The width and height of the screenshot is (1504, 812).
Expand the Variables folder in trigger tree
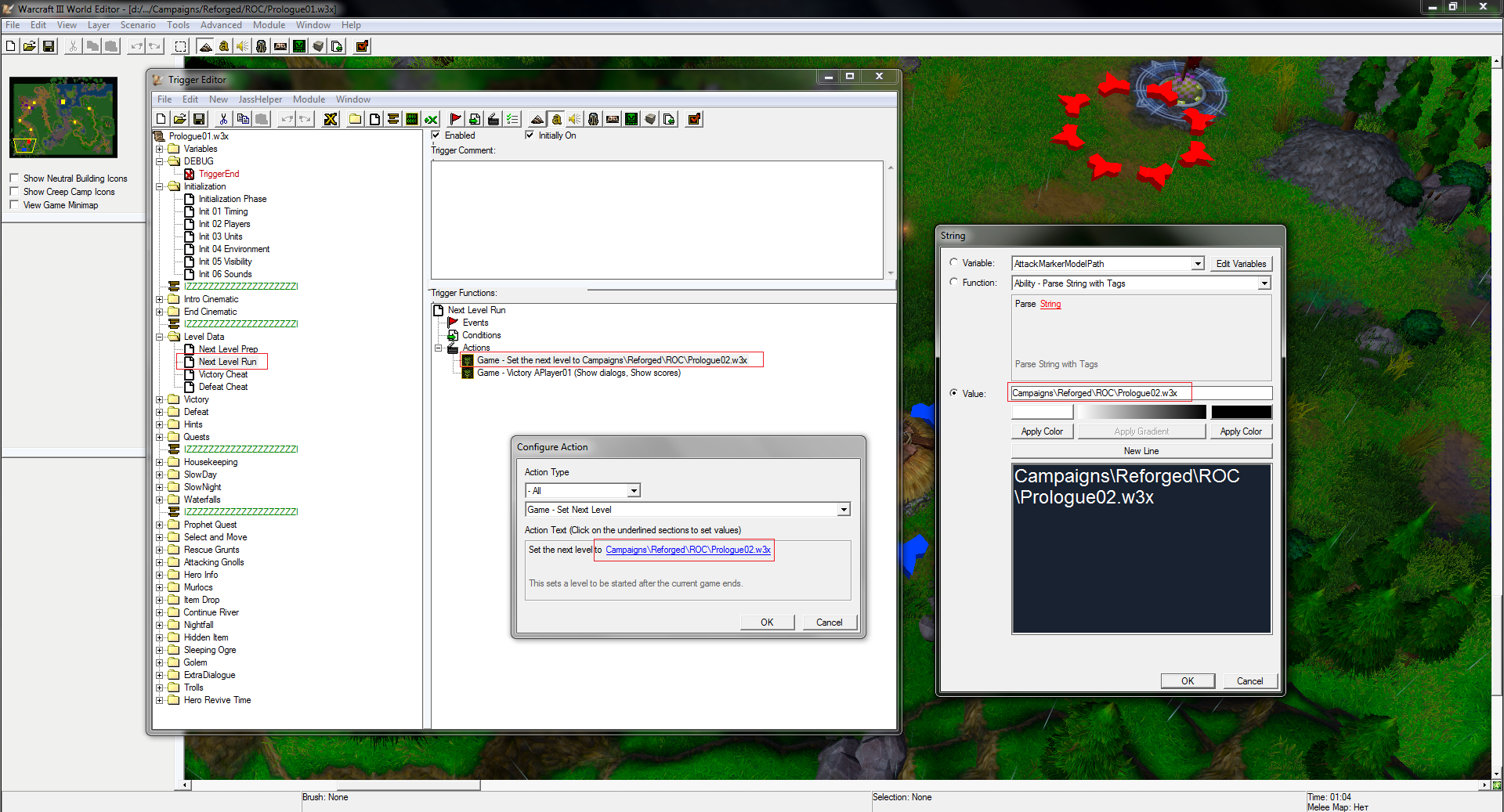[160, 149]
